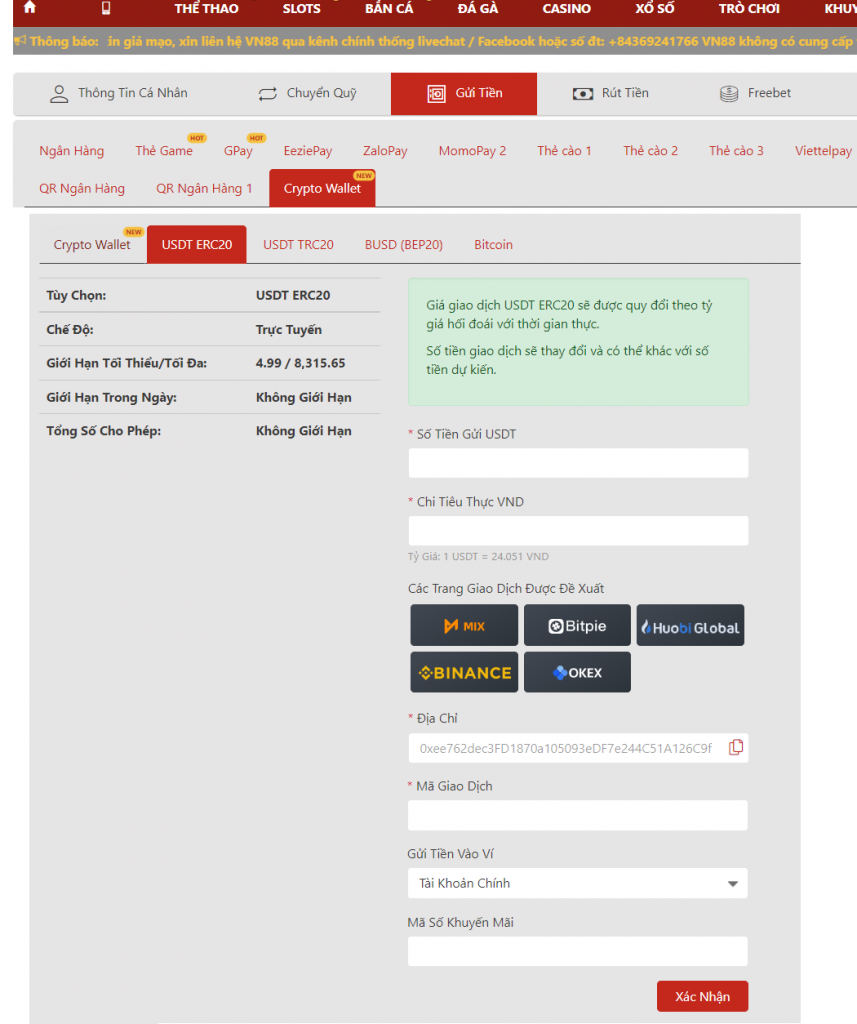Open the MIX exchange logo
Image resolution: width=857 pixels, height=1024 pixels.
(464, 625)
